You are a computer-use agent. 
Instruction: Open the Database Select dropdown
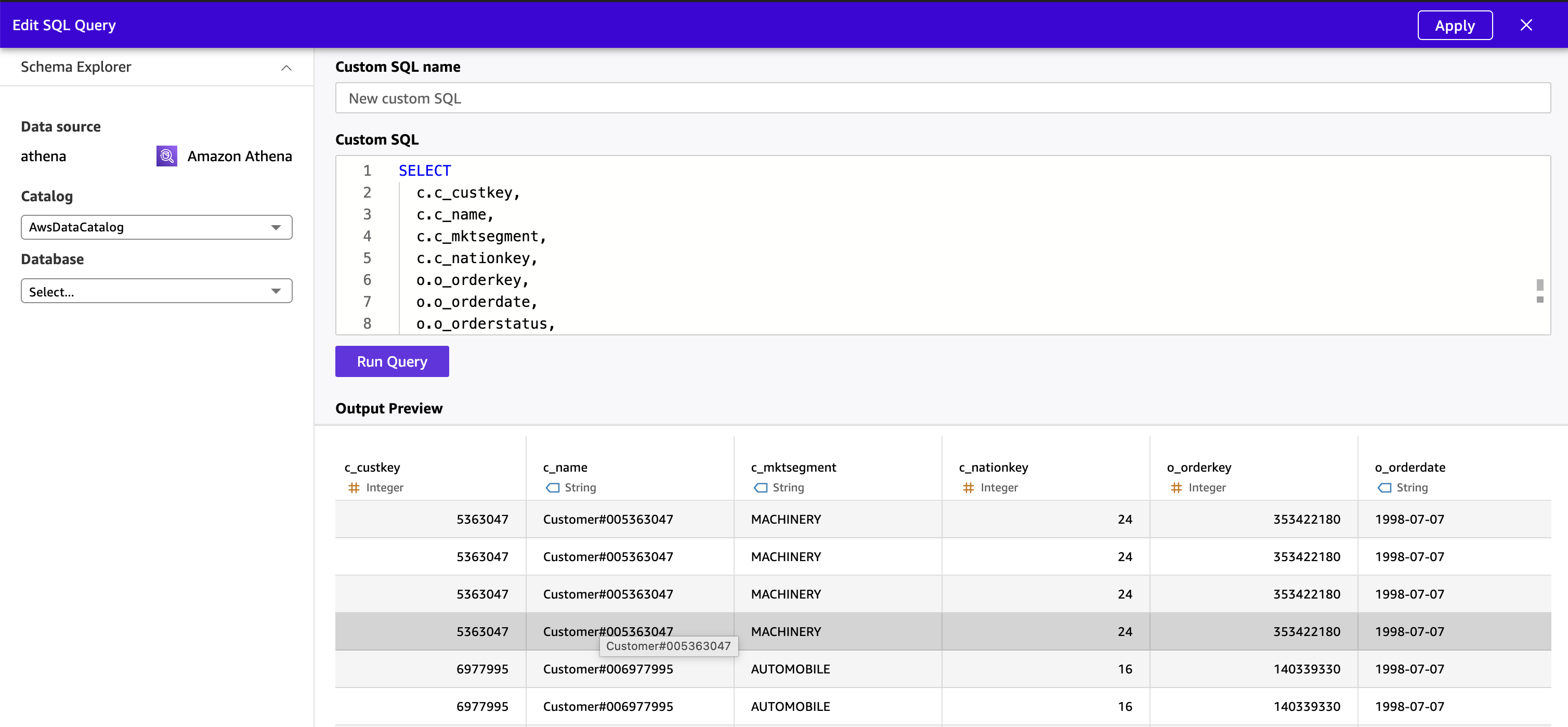pos(156,291)
